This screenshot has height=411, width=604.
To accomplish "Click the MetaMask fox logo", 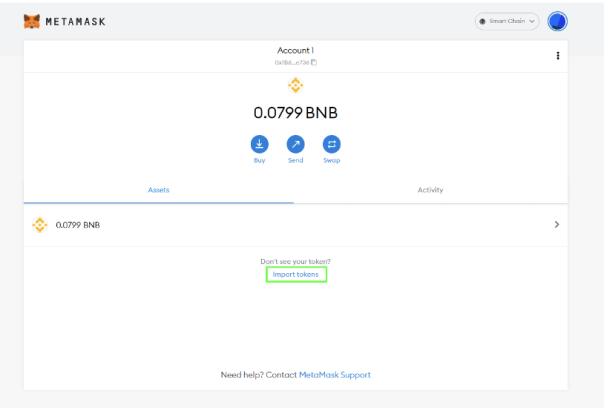I will (x=32, y=22).
